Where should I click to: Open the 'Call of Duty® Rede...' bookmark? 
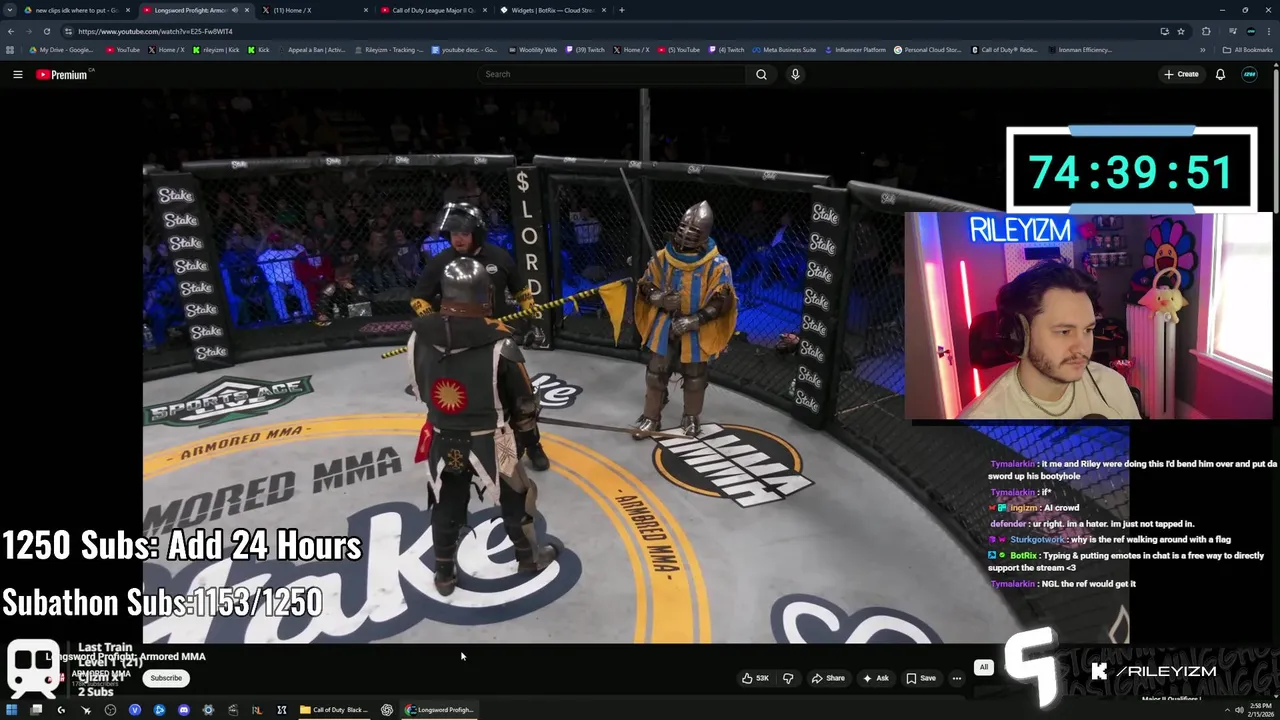click(1005, 50)
